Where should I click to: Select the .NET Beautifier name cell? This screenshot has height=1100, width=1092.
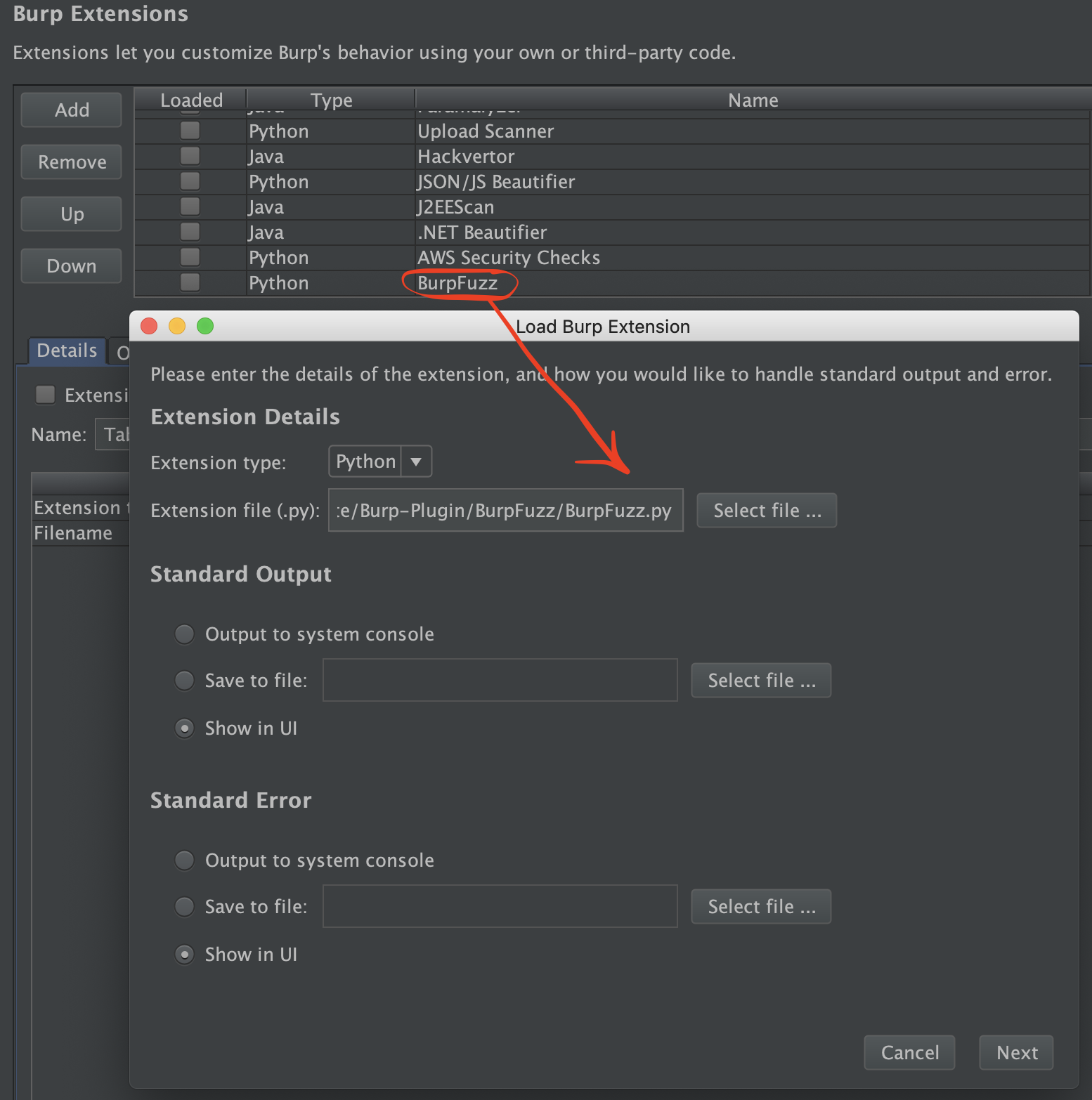(752, 233)
